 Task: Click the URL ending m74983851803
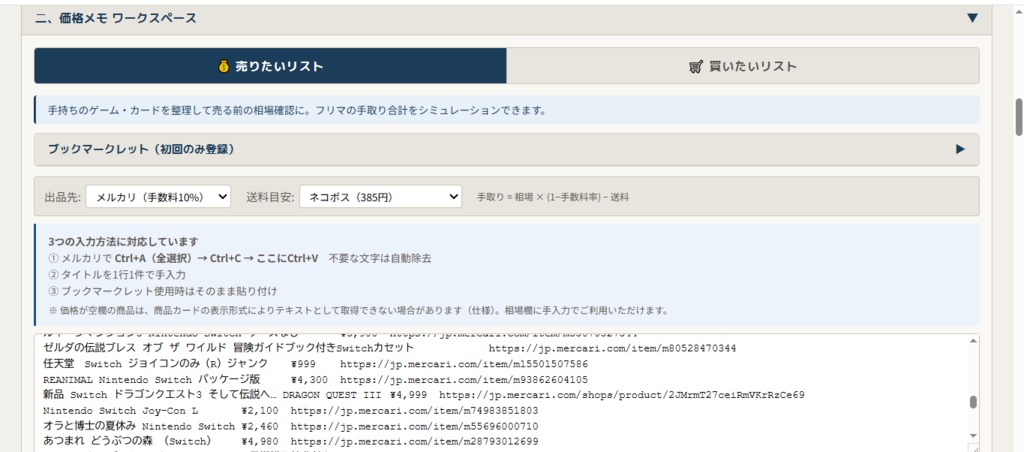pyautogui.click(x=415, y=411)
